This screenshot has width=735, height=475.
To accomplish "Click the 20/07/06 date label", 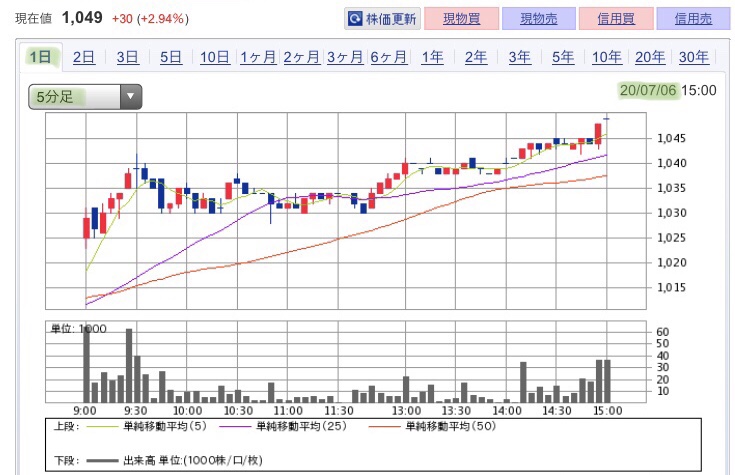I will (x=648, y=90).
